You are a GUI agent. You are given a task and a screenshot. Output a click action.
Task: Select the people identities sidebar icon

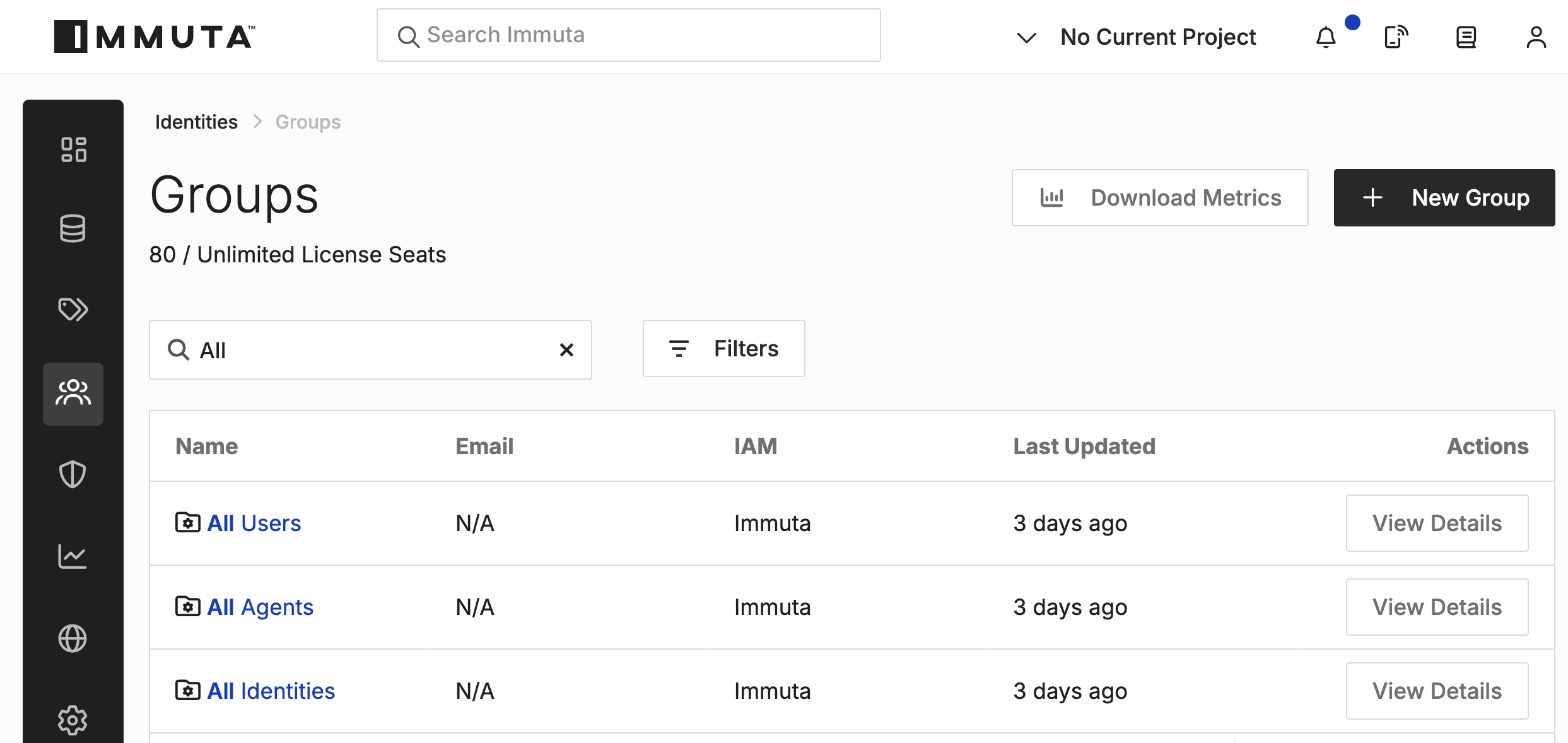(x=73, y=394)
